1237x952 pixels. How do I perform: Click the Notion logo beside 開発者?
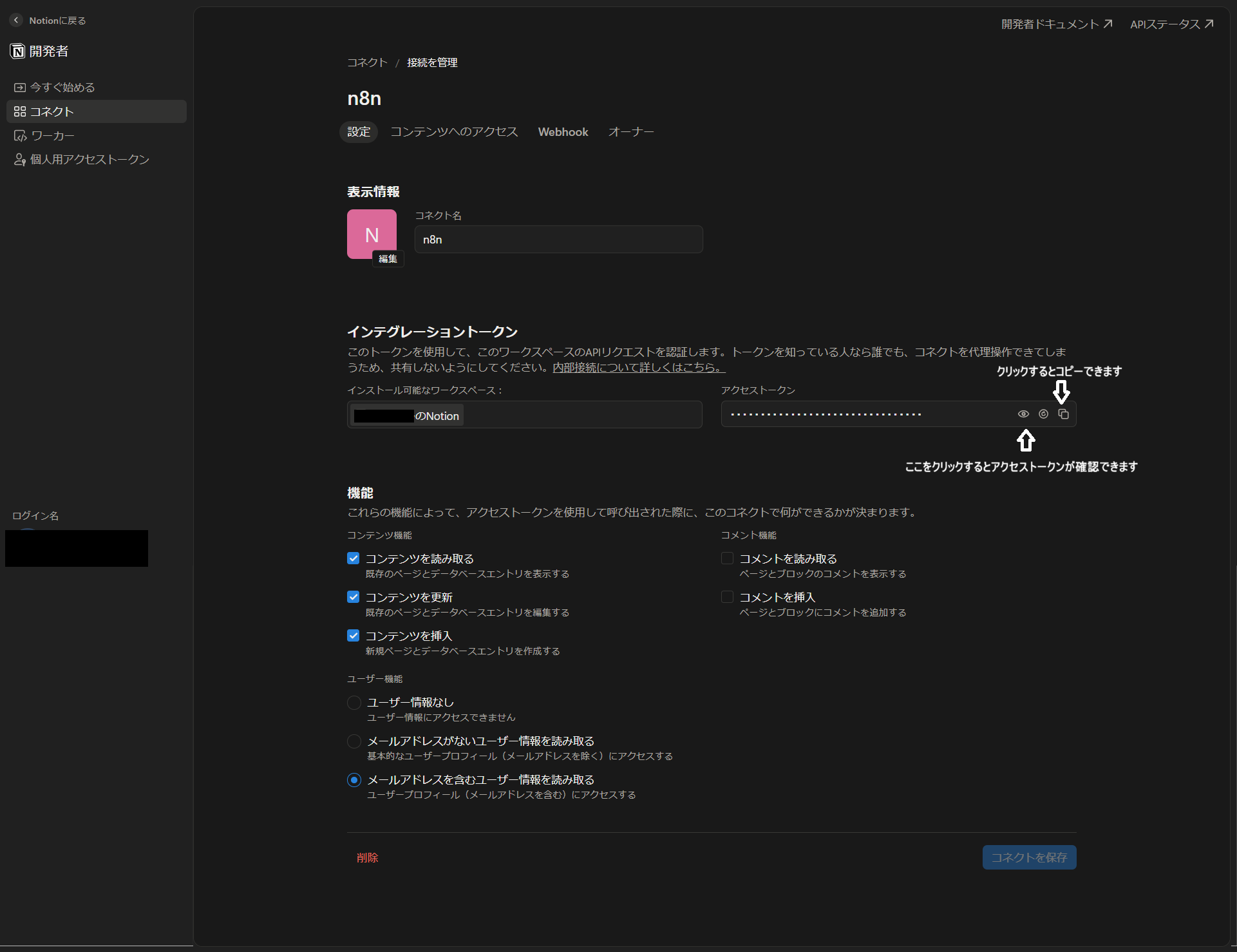(17, 52)
